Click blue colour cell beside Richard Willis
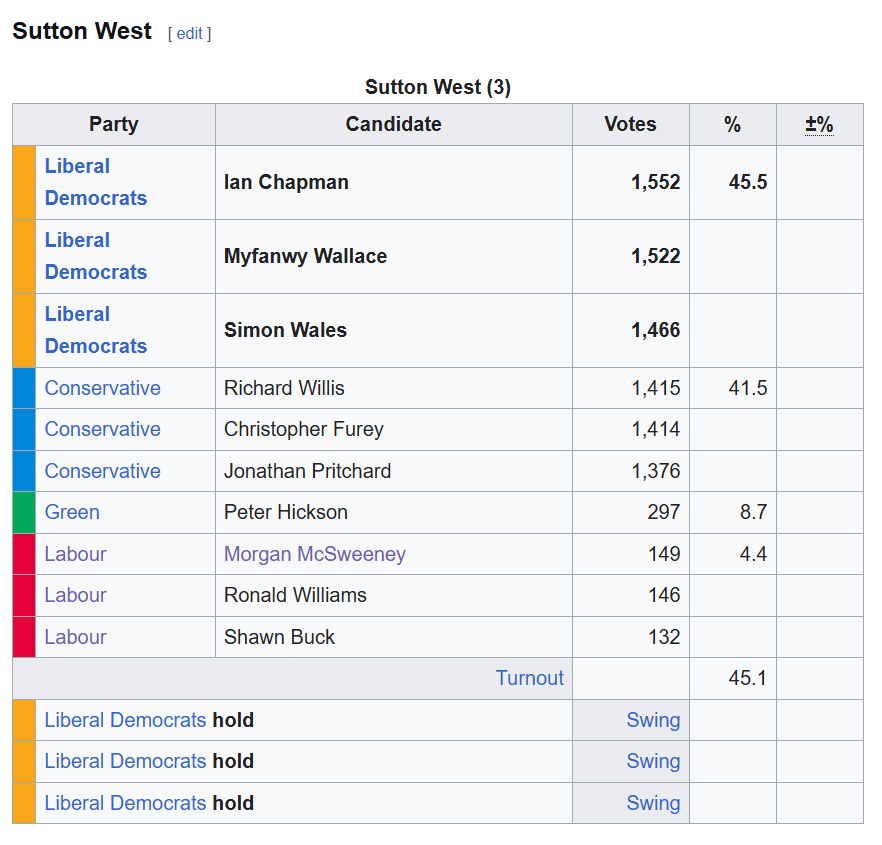This screenshot has width=882, height=845. click(x=24, y=388)
